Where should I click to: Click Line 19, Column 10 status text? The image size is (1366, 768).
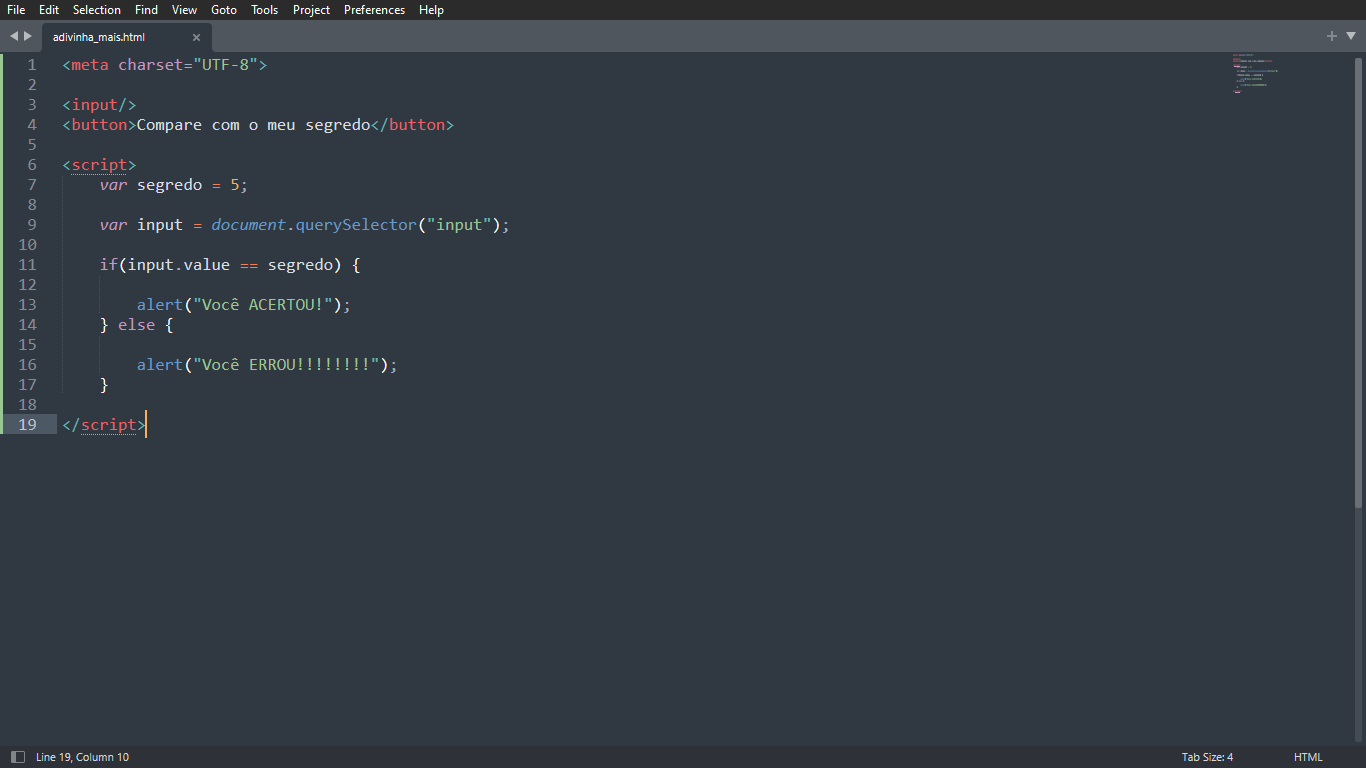82,757
